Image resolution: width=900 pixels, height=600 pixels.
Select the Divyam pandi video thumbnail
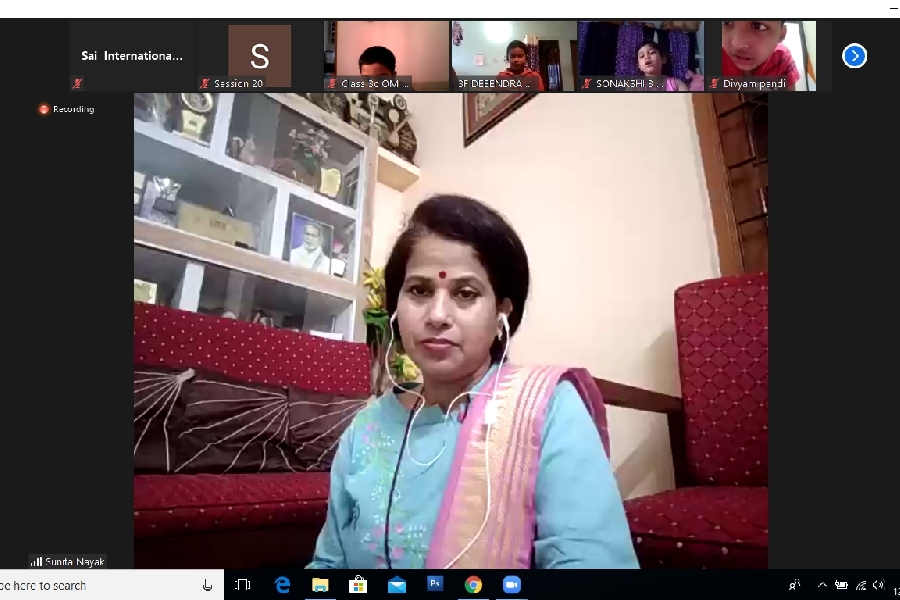[x=767, y=56]
